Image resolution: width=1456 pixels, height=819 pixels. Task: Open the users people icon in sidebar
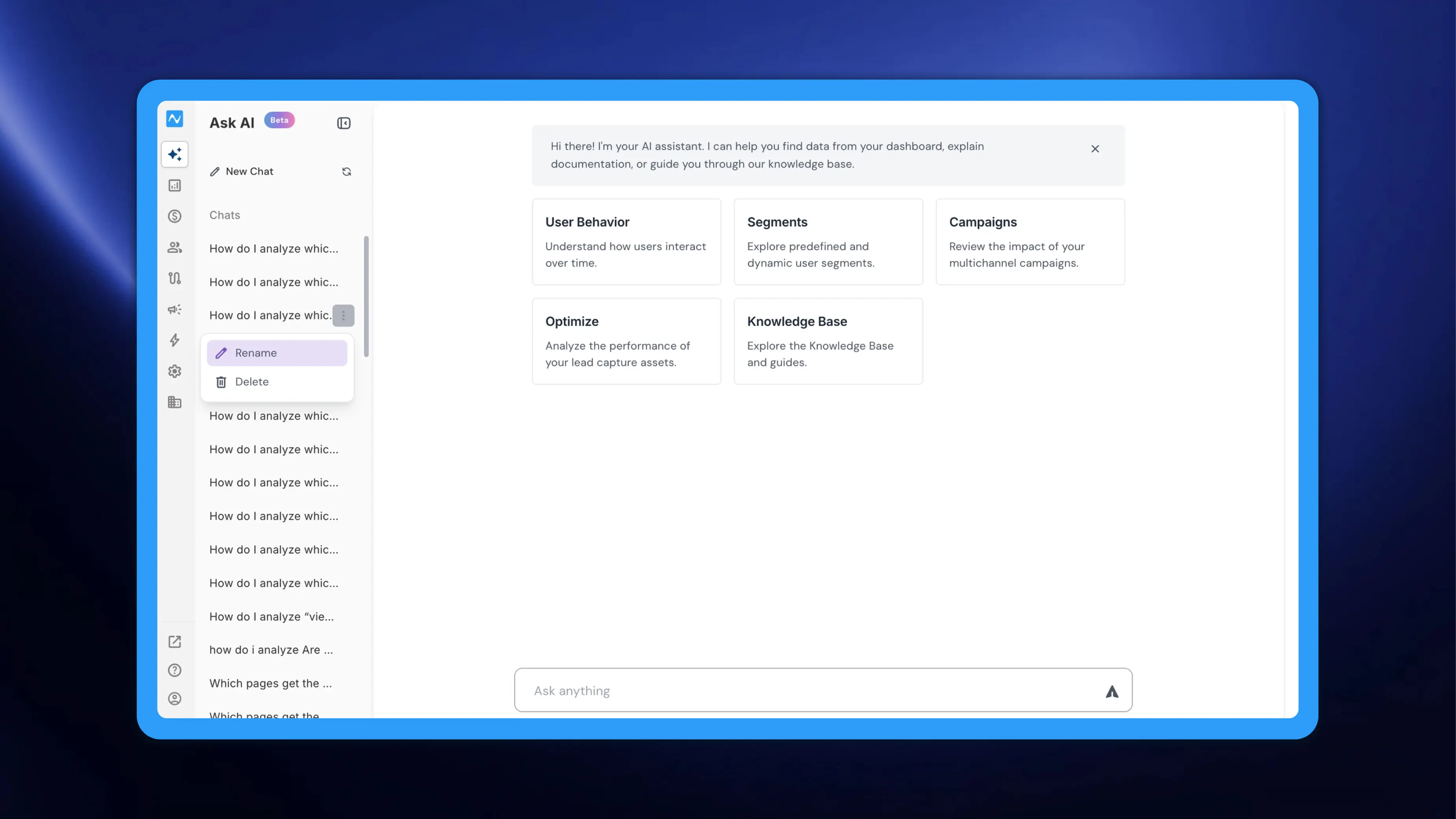175,247
